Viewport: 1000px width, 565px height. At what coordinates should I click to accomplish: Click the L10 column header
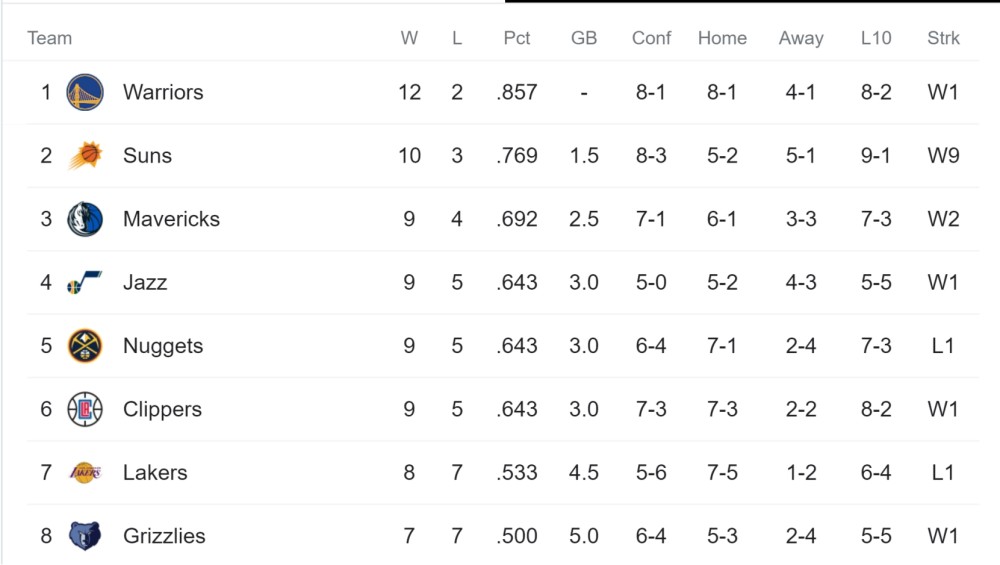(876, 38)
